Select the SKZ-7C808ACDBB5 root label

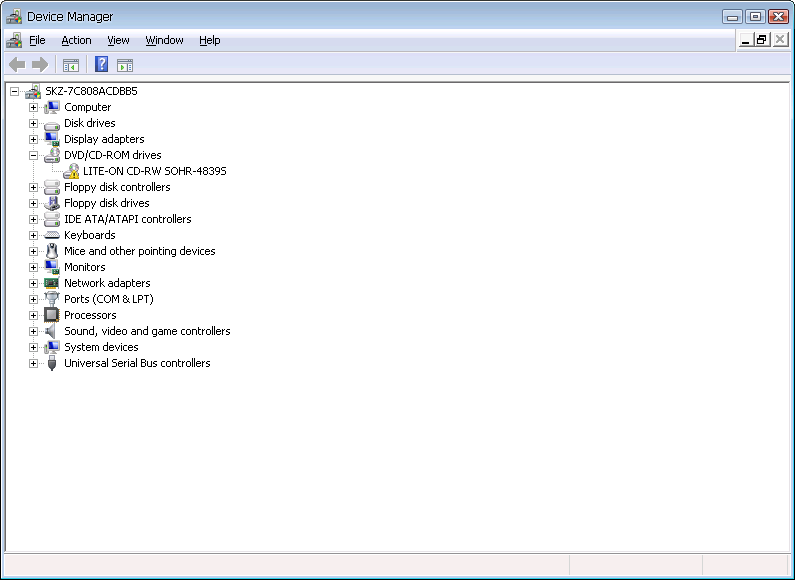click(x=91, y=91)
